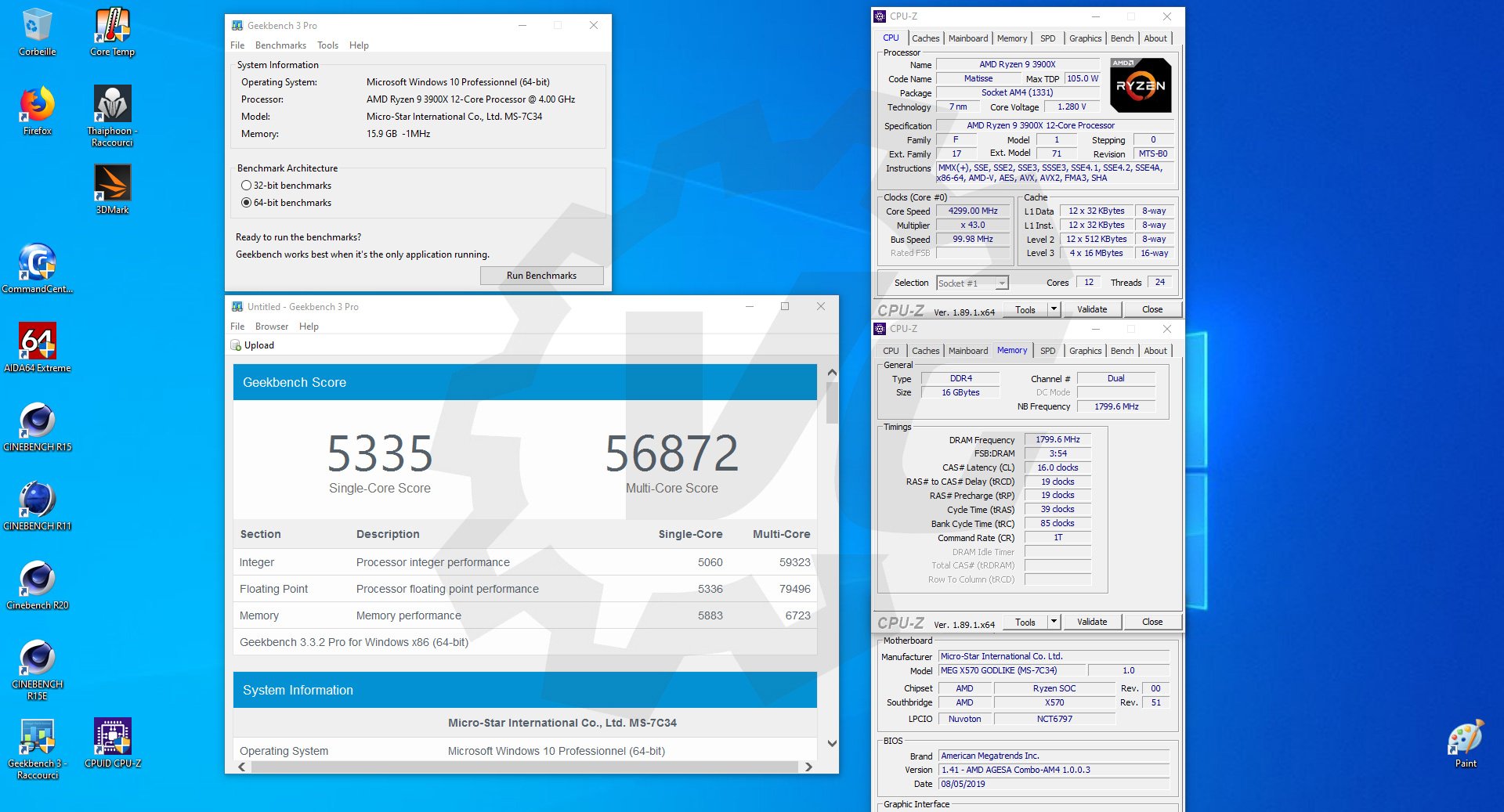Click the Upload icon in Geekbench results
The height and width of the screenshot is (812, 1504).
[237, 345]
